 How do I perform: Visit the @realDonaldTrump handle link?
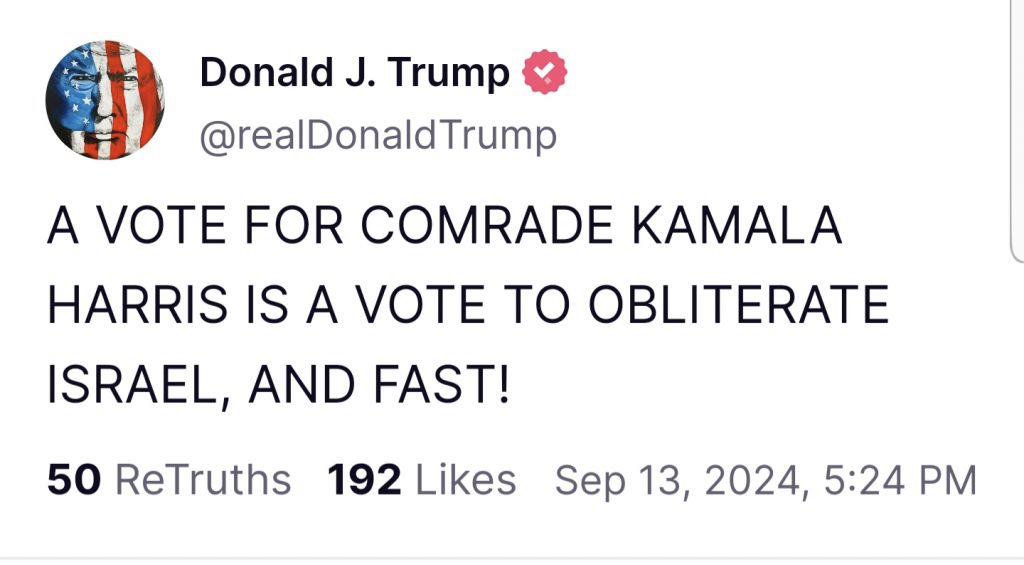[x=378, y=136]
